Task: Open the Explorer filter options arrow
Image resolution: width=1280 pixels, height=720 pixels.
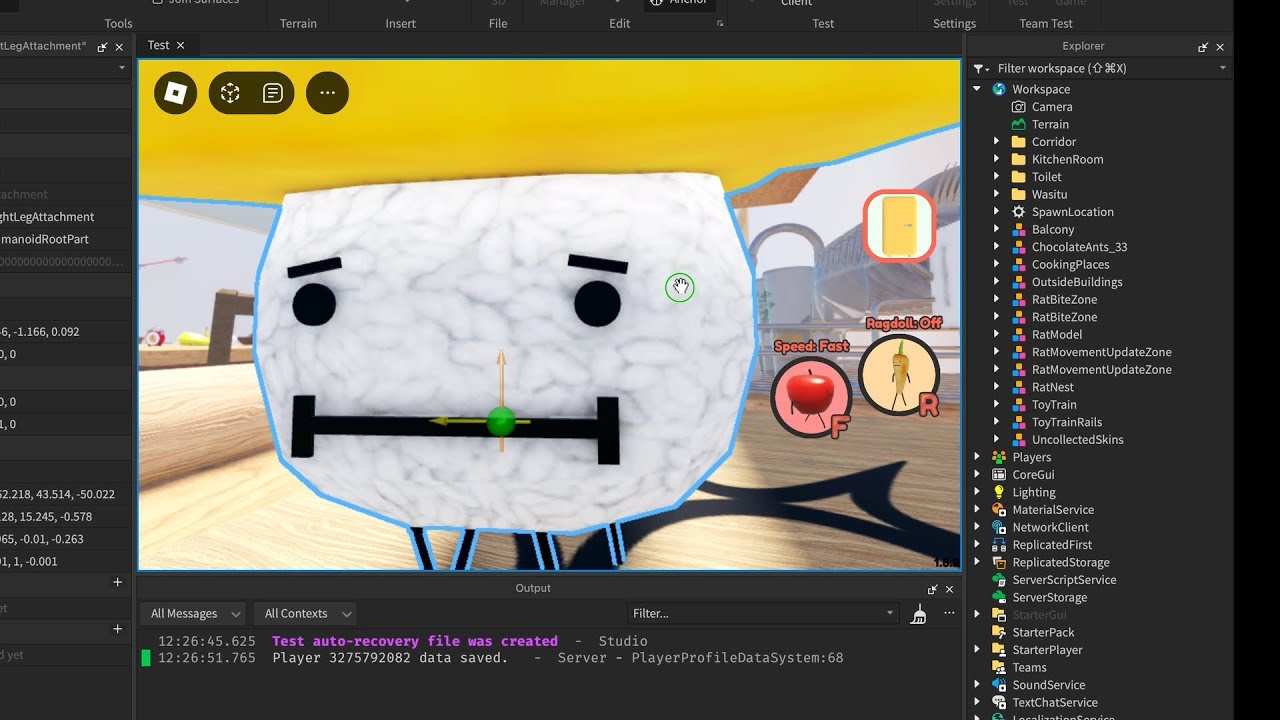Action: (1223, 68)
